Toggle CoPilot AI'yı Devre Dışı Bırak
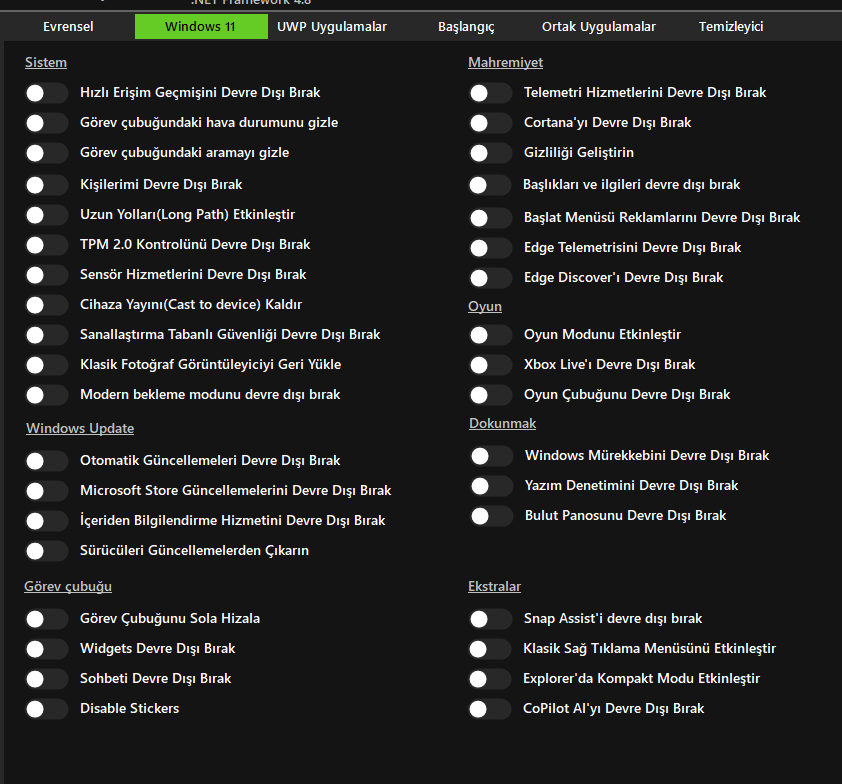Viewport: 842px width, 784px height. [489, 709]
